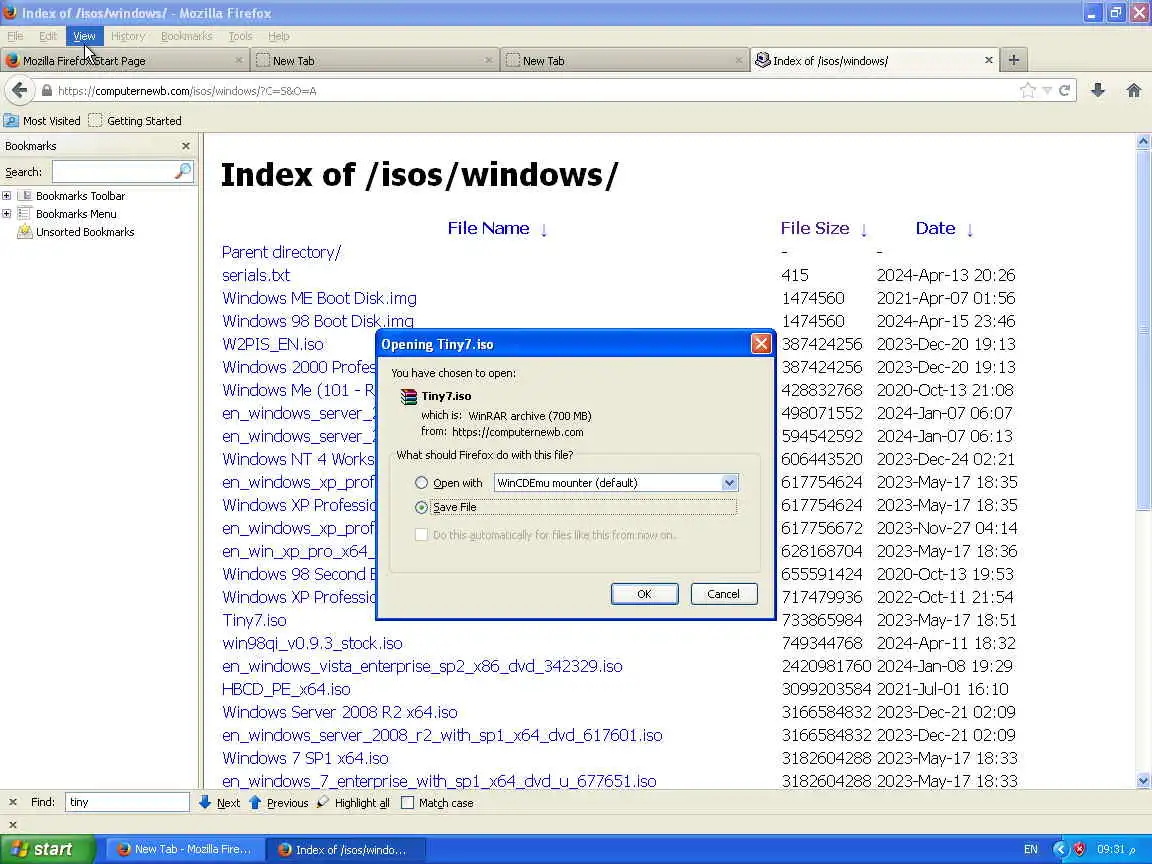Click the bookmarks search magnifier icon
The image size is (1152, 864).
[183, 171]
